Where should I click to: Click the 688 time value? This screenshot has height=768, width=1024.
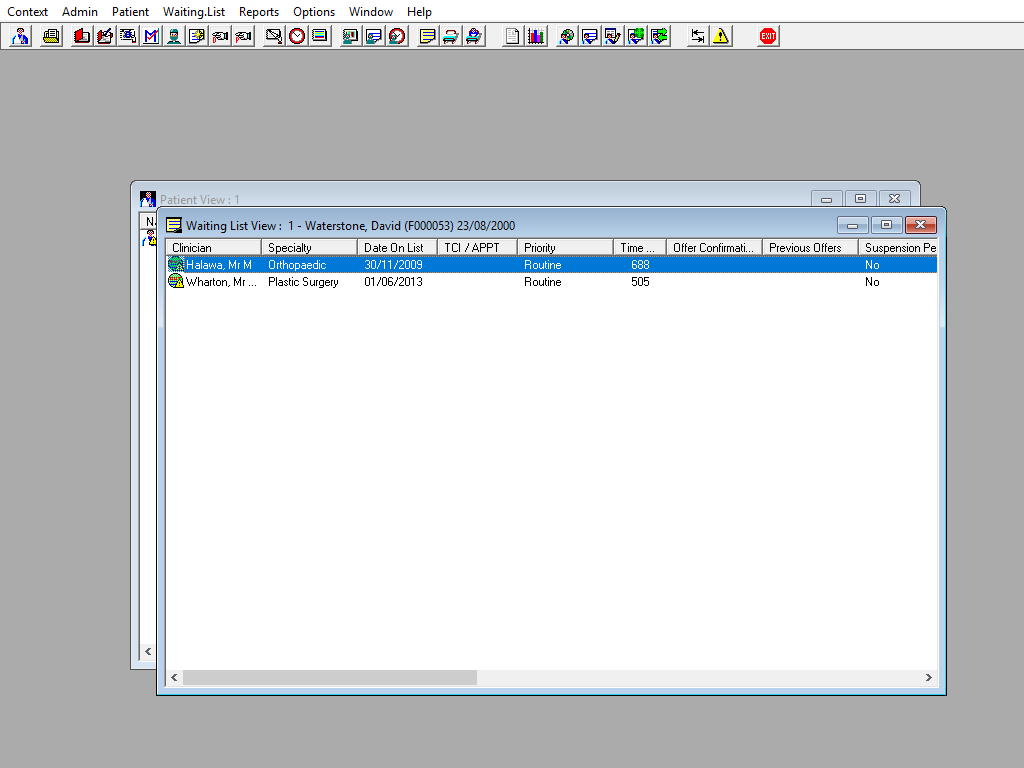640,264
